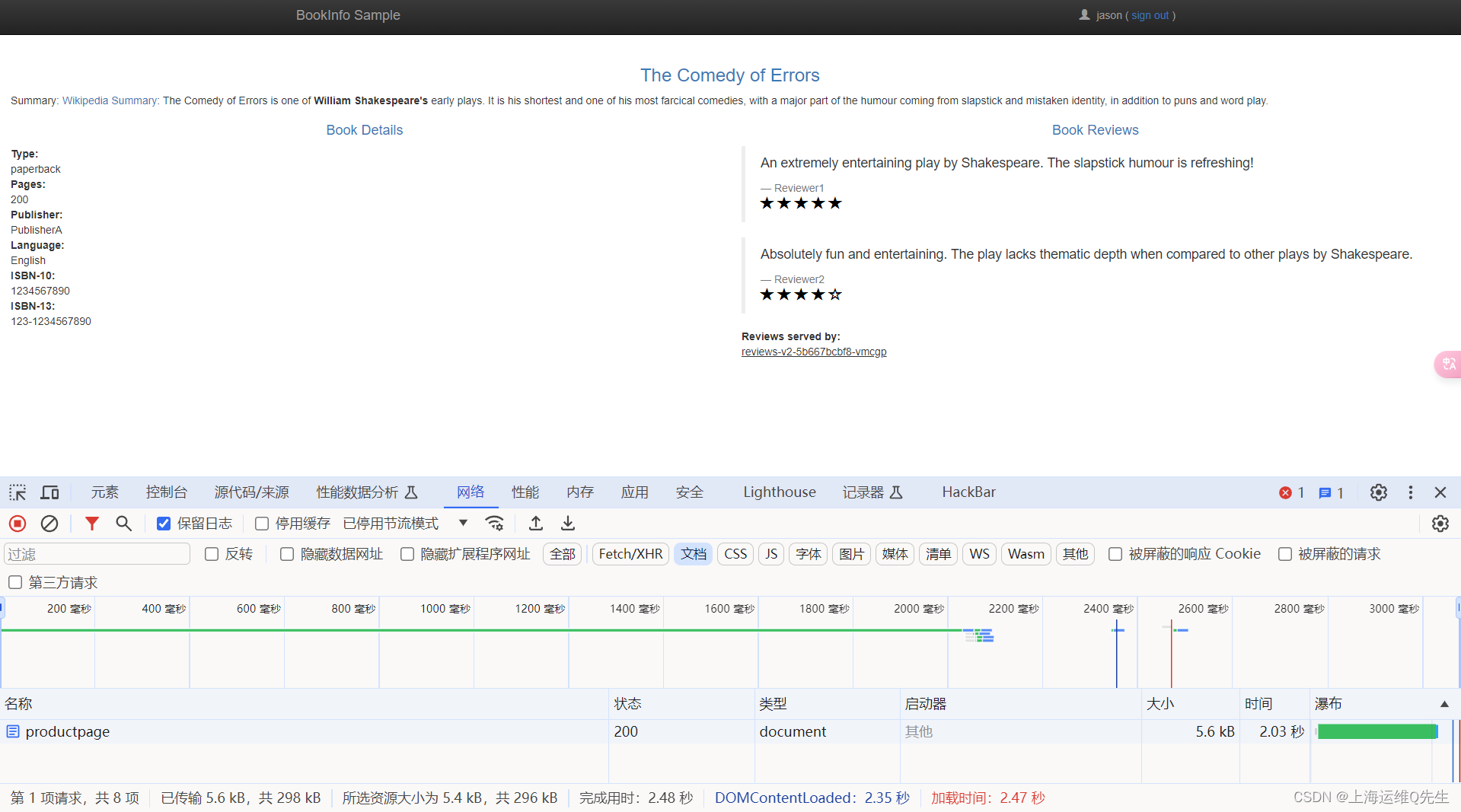The width and height of the screenshot is (1461, 812).
Task: Open the Sources tab
Action: tap(251, 492)
